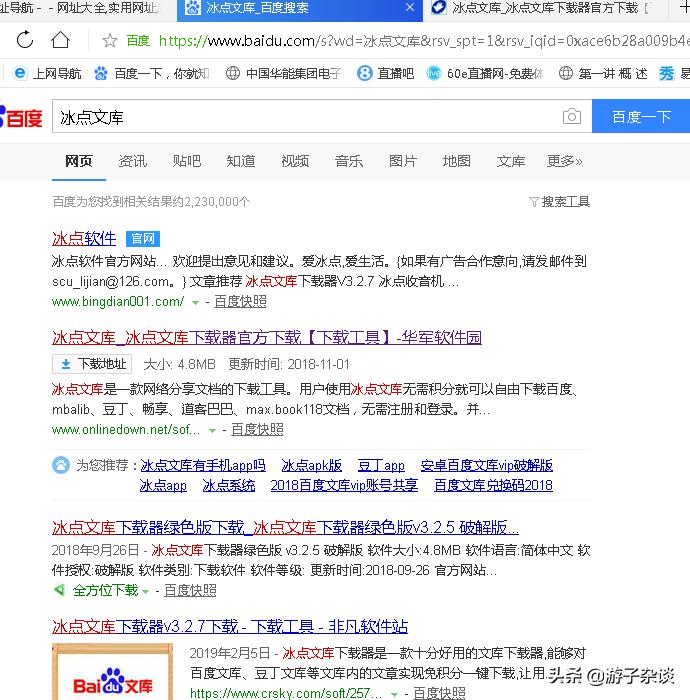Open 百度快照 for onlinedown.net result
The width and height of the screenshot is (690, 700).
click(x=257, y=429)
